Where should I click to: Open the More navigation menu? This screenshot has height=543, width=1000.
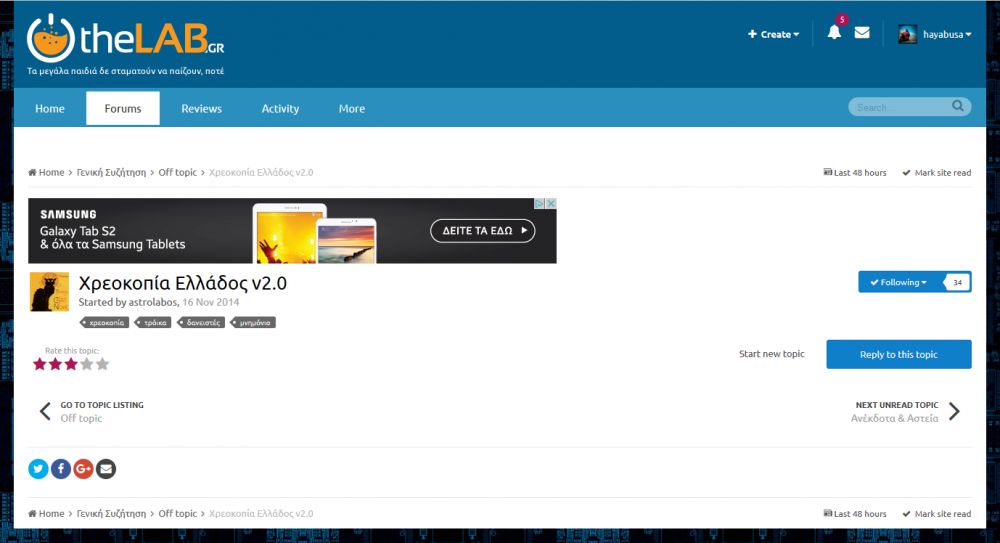[352, 108]
